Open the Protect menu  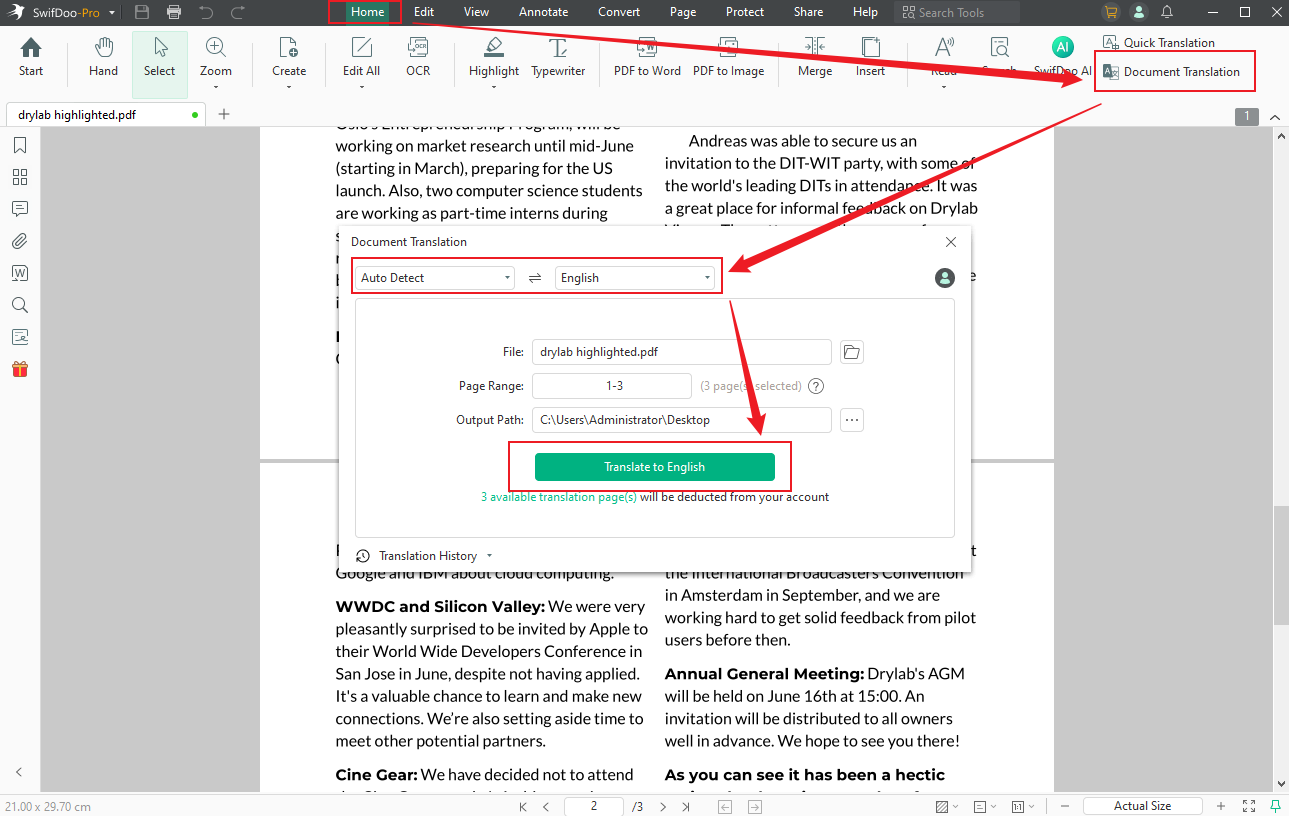(744, 12)
